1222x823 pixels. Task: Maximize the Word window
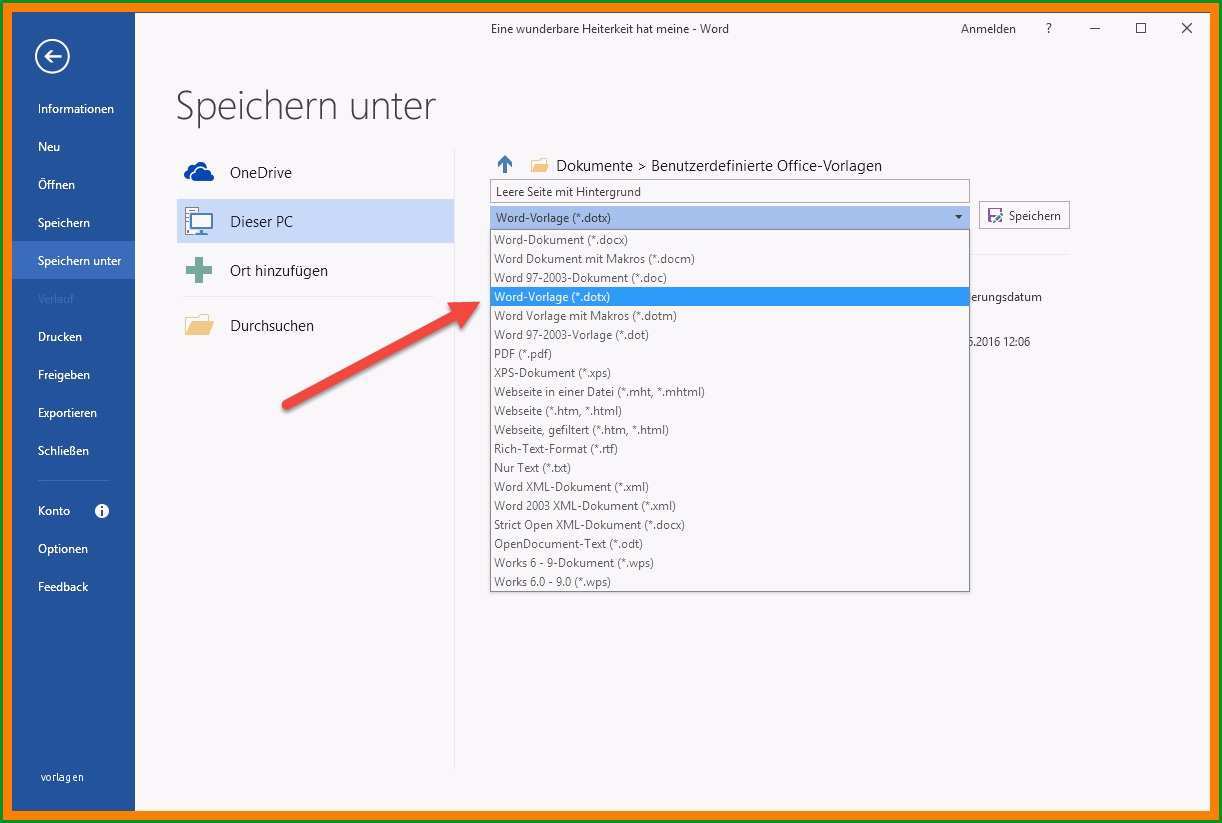click(x=1141, y=29)
